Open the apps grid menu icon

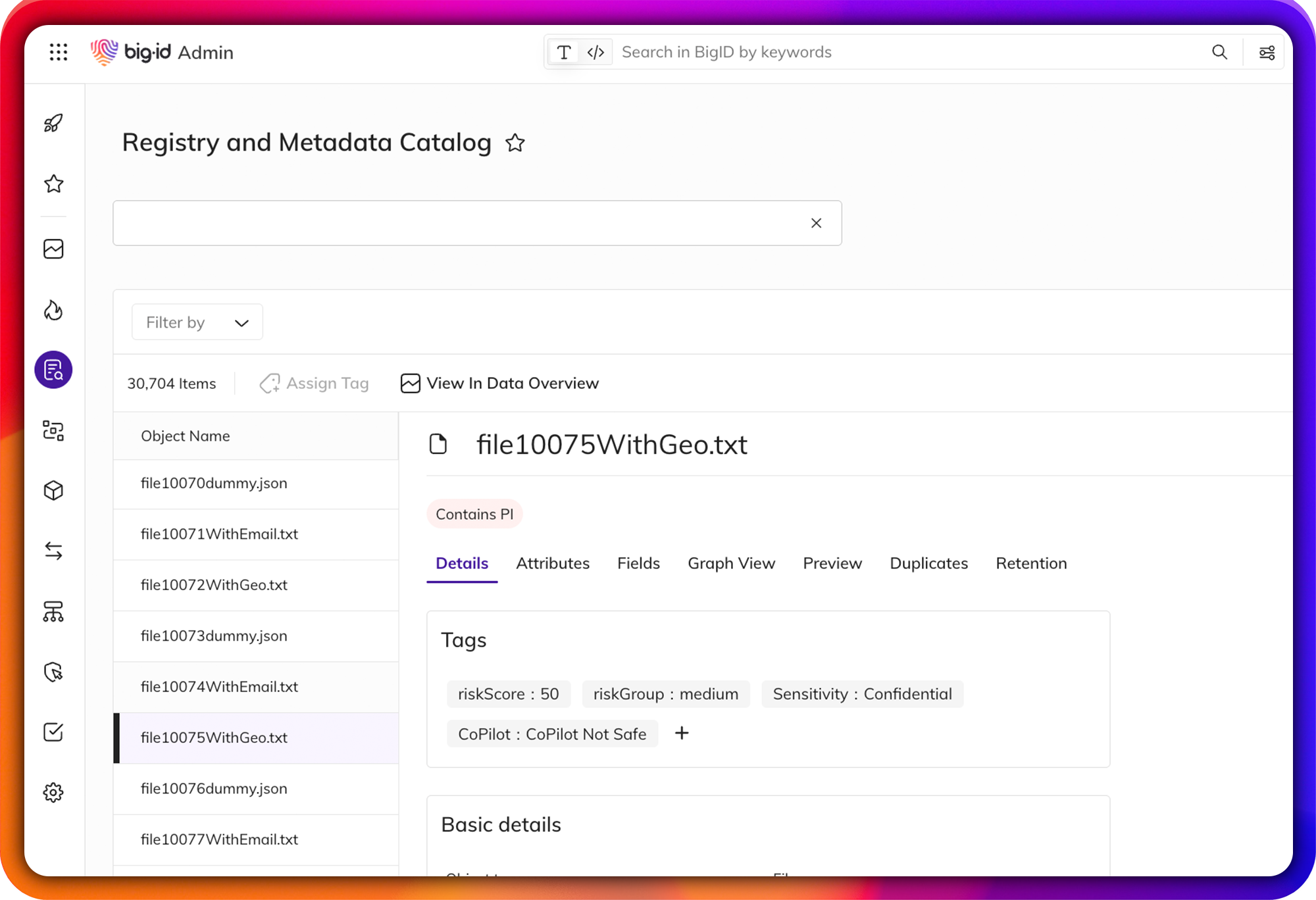(59, 52)
